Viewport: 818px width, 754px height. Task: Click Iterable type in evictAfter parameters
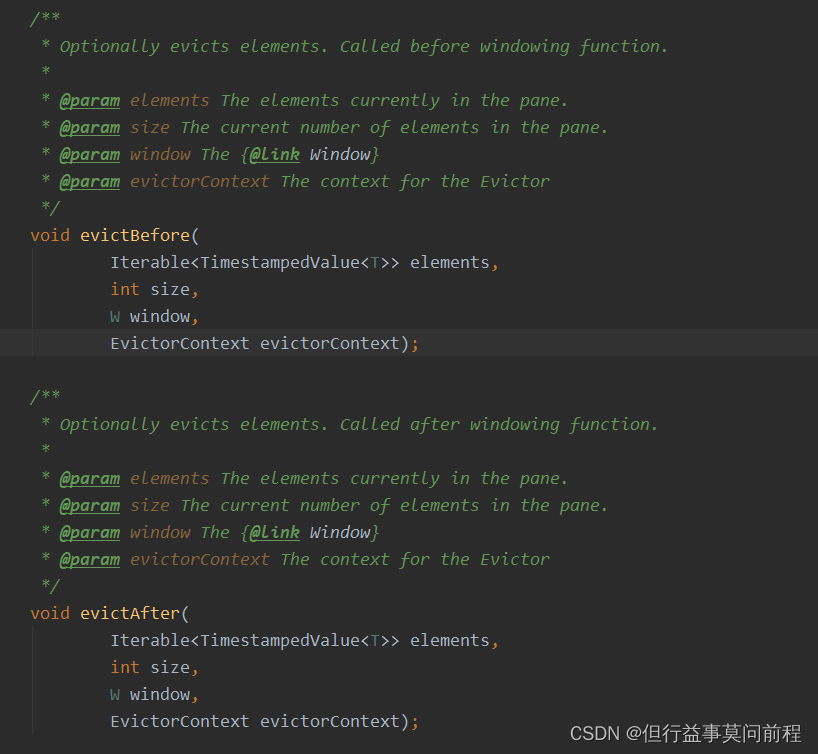(150, 640)
